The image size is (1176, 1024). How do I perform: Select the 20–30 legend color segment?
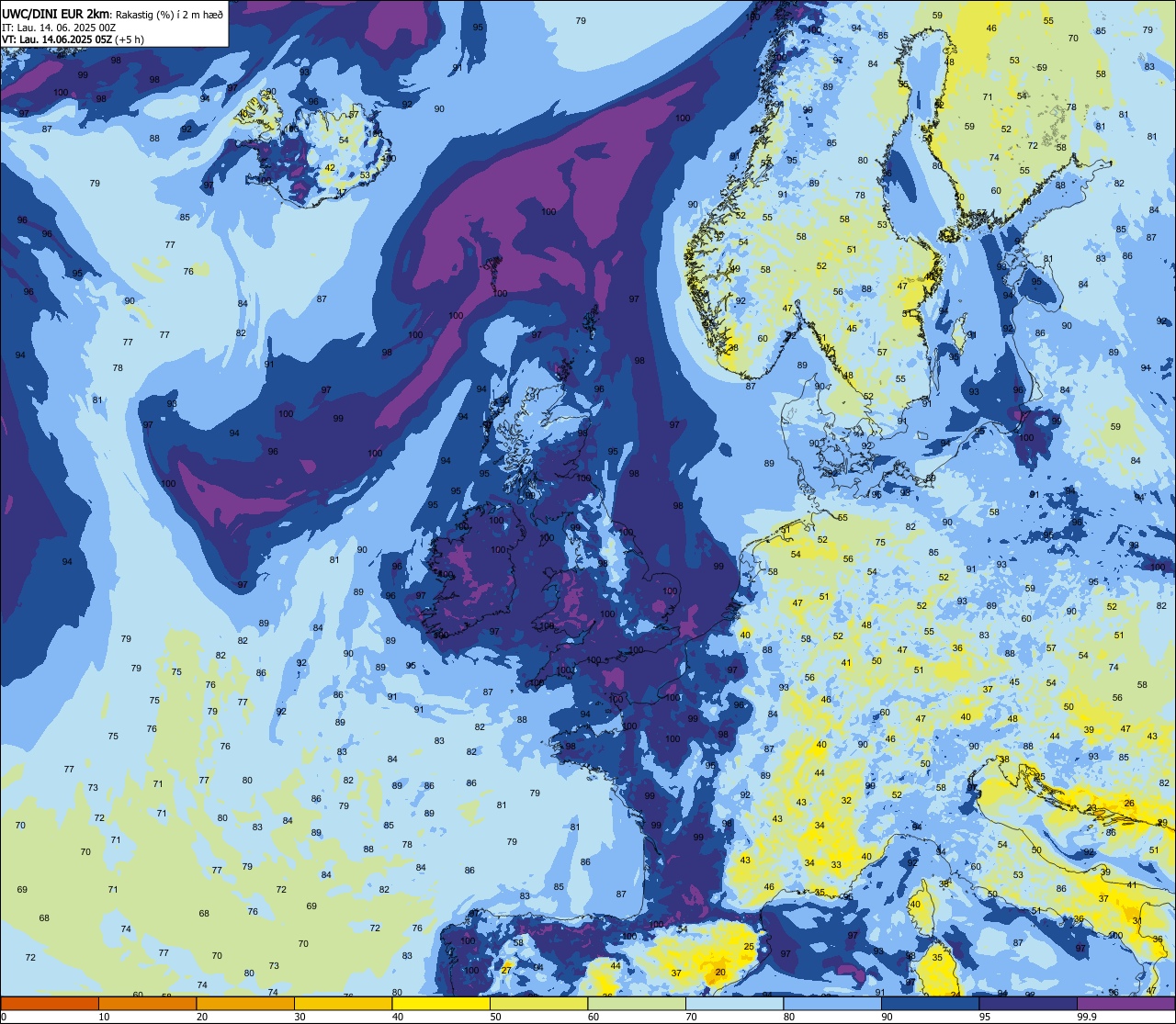[x=245, y=1003]
